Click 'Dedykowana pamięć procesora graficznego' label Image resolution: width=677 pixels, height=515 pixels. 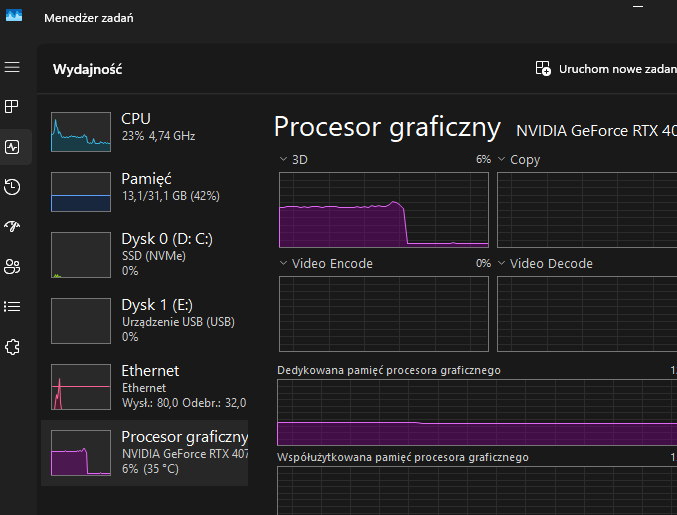389,370
